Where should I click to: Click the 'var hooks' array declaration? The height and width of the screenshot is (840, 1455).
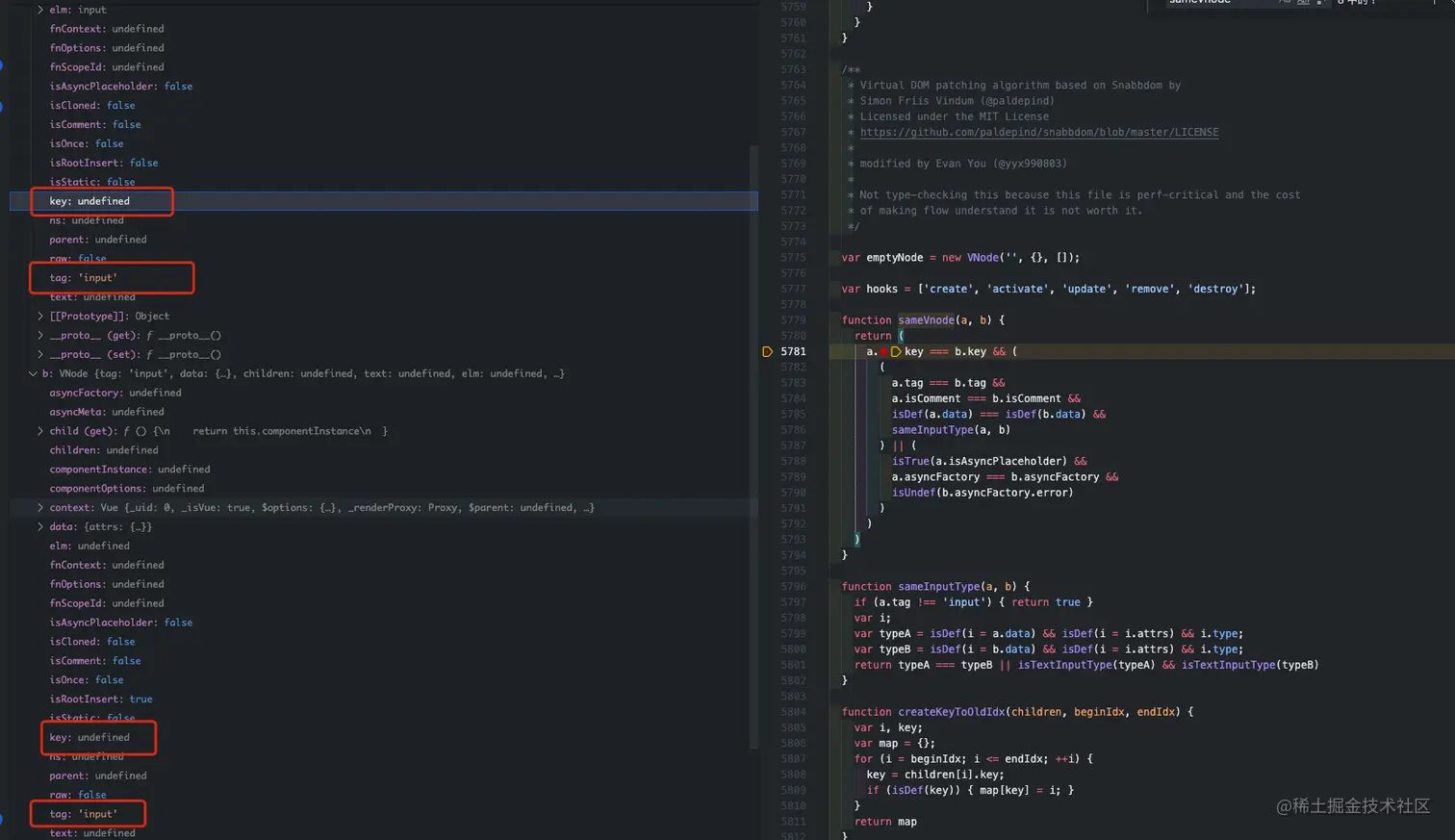click(x=1049, y=289)
